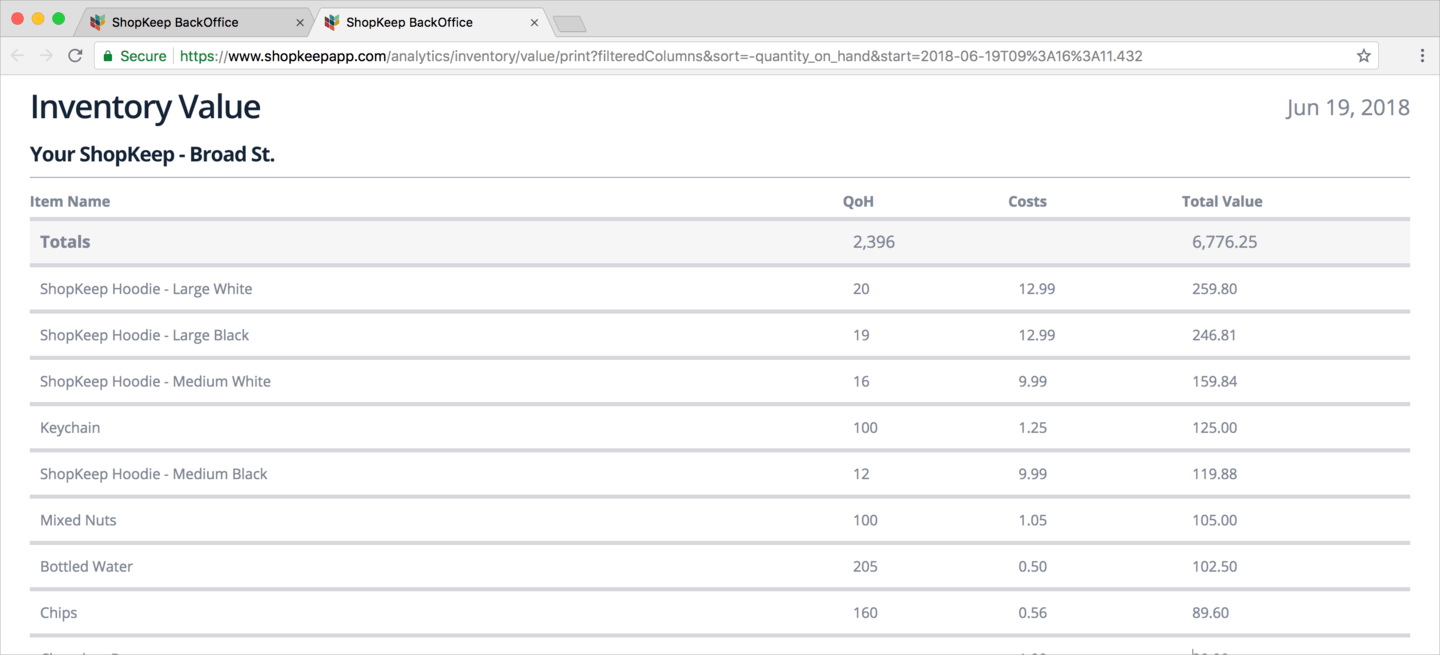Click Large White hoodie quantity 20
Screen dimensions: 1440x655
861,289
